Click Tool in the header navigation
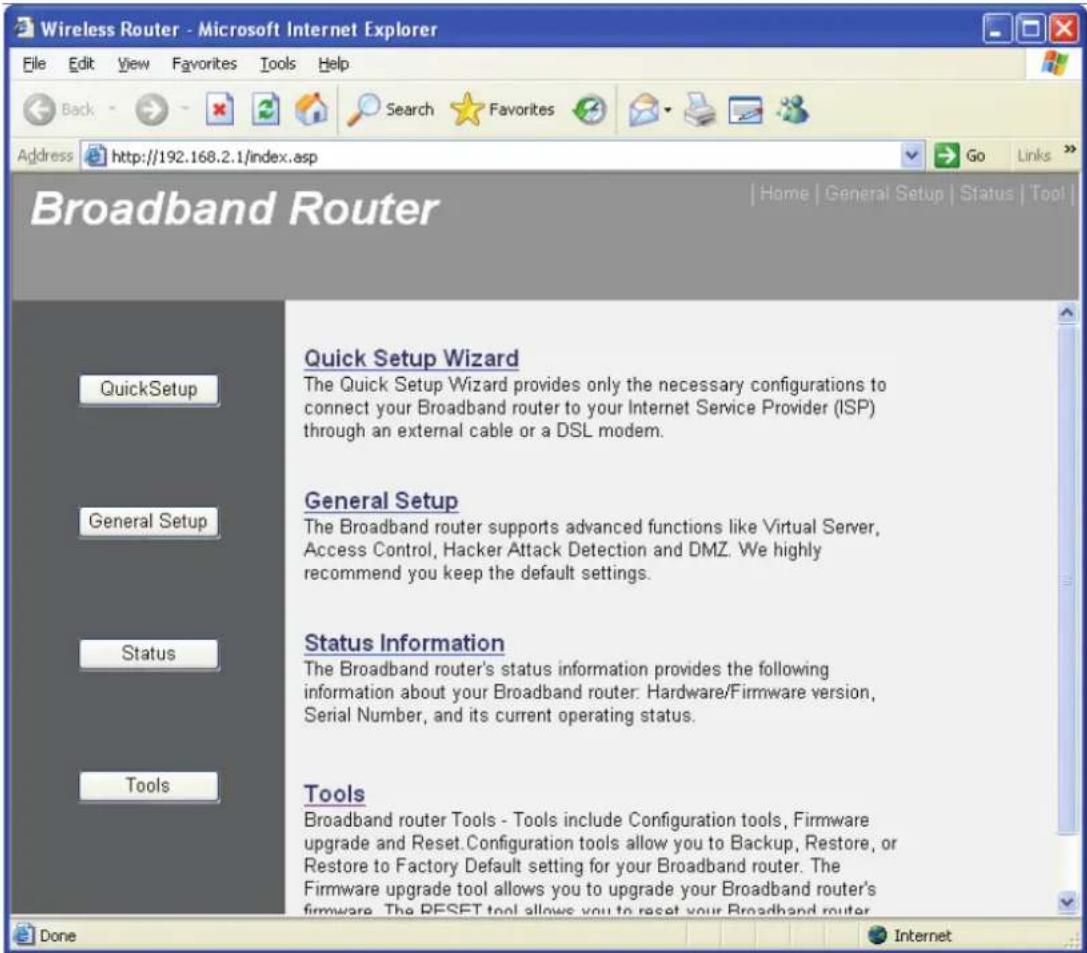 point(1047,193)
